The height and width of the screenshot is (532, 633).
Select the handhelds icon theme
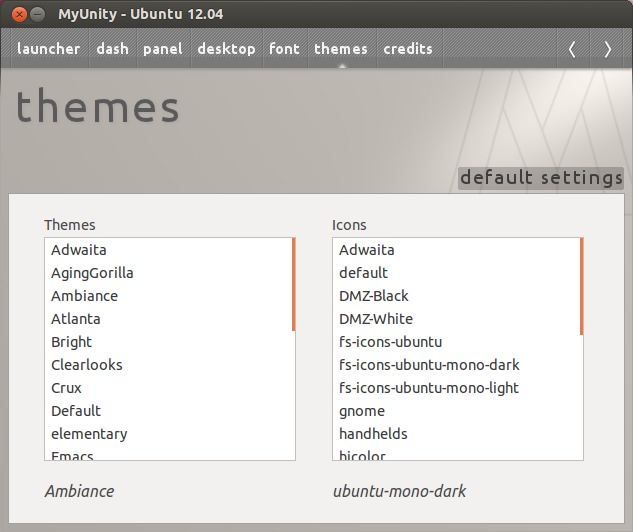[456, 434]
